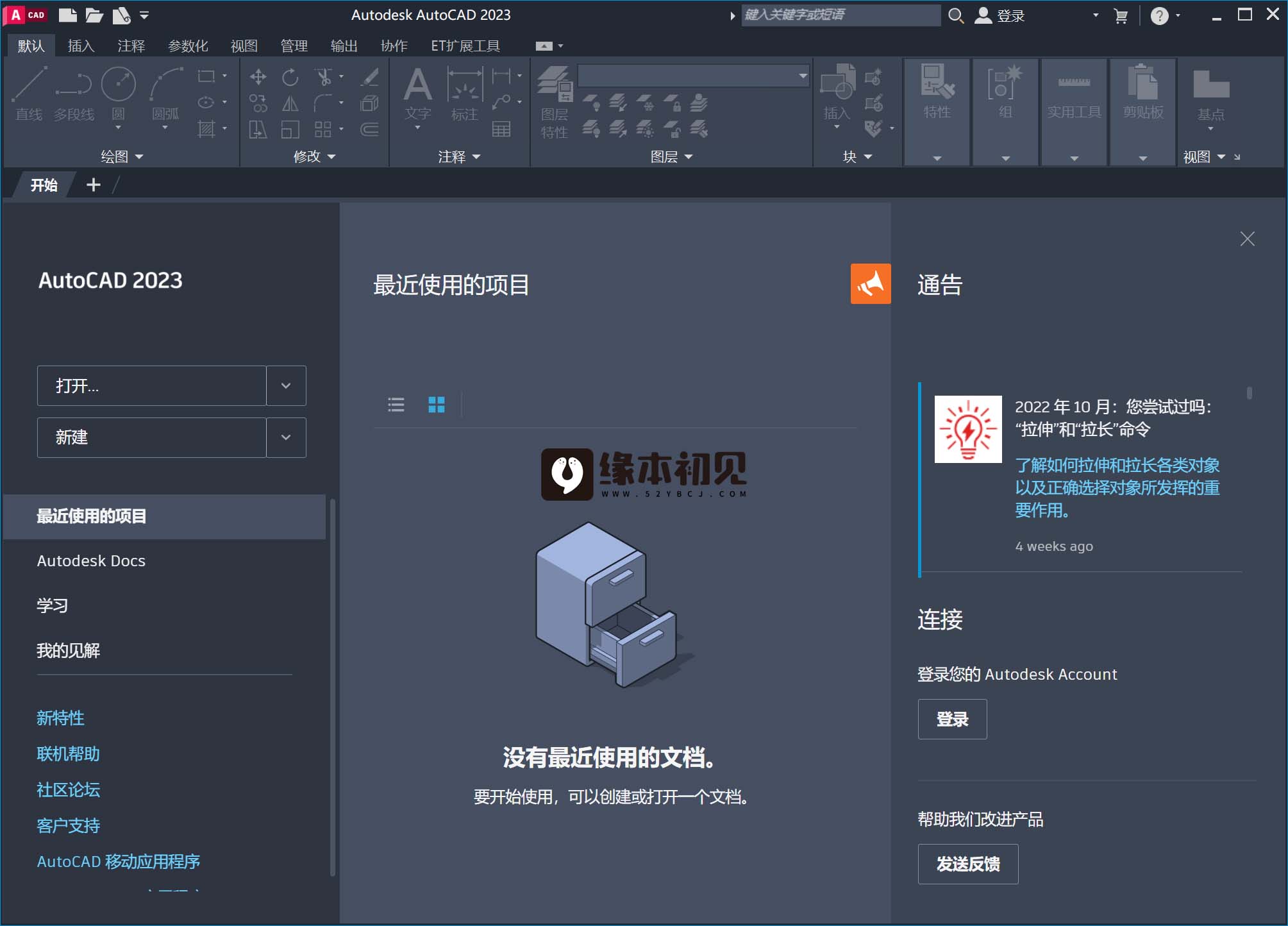1288x926 pixels.
Task: Click the New (新建) button
Action: coord(152,437)
